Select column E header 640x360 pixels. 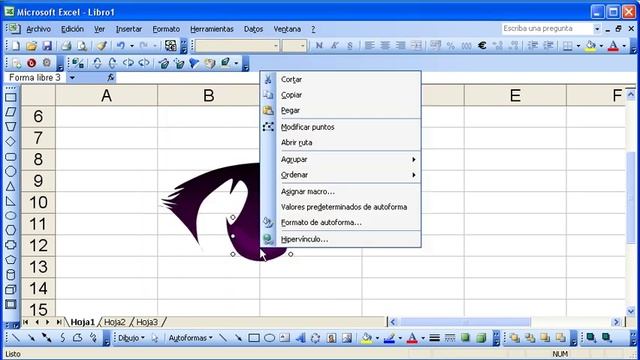(x=515, y=96)
